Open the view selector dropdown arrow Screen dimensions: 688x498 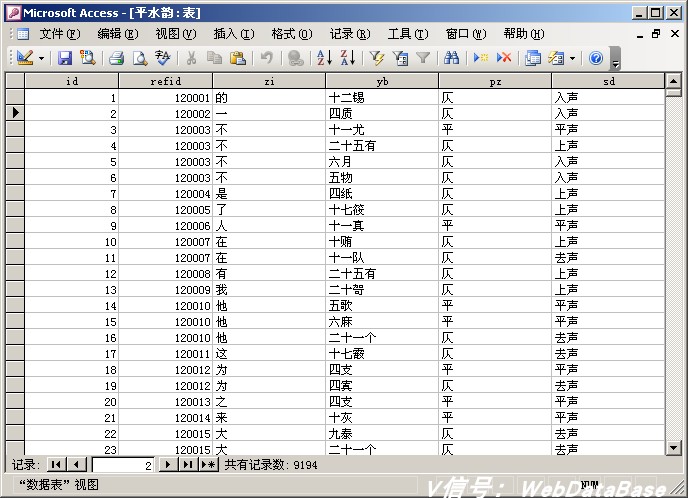pos(42,58)
